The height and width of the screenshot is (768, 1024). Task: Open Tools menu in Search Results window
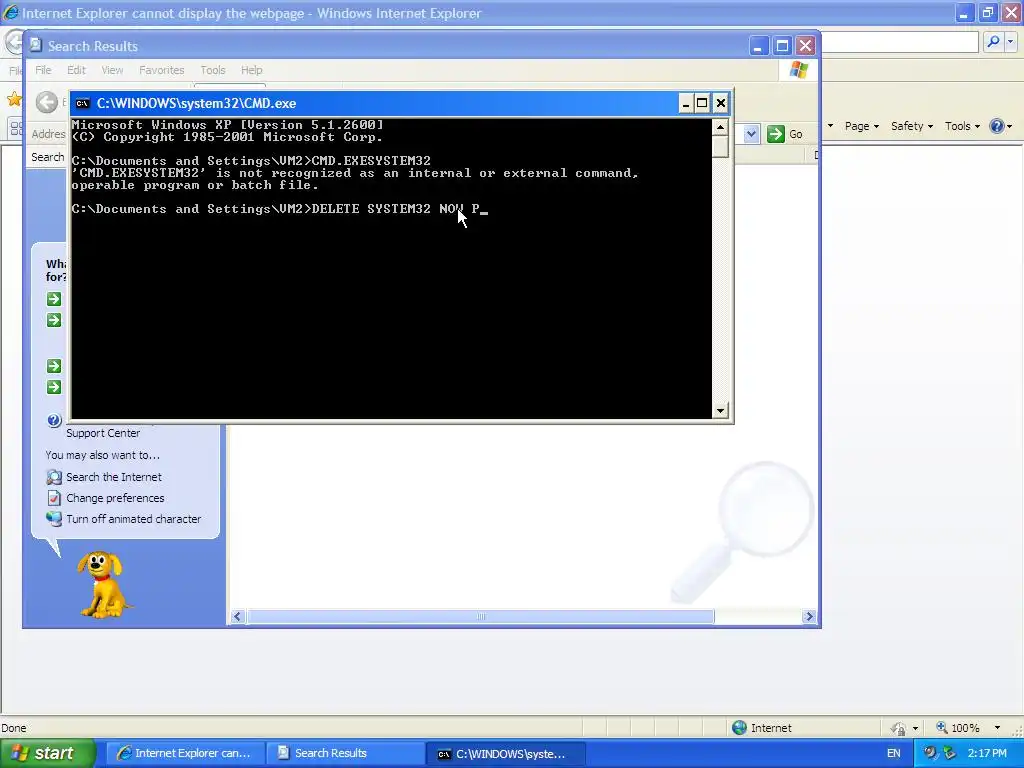tap(213, 70)
